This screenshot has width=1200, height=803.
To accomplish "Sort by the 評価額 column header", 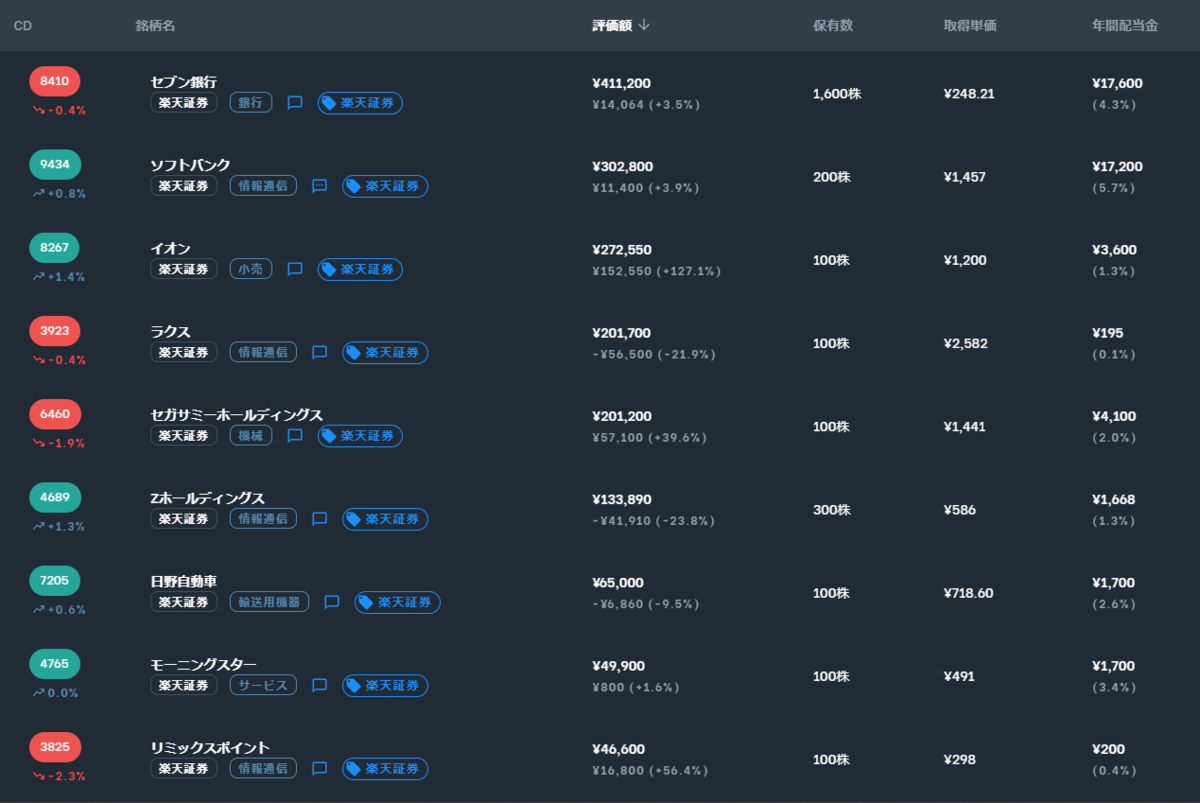I will 612,25.
